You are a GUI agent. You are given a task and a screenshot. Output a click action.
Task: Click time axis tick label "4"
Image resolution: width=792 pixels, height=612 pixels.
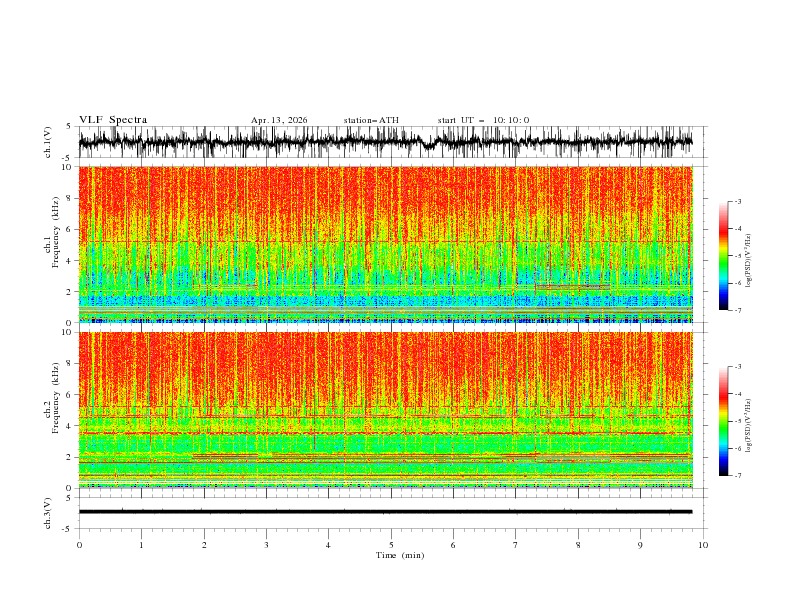pos(328,545)
